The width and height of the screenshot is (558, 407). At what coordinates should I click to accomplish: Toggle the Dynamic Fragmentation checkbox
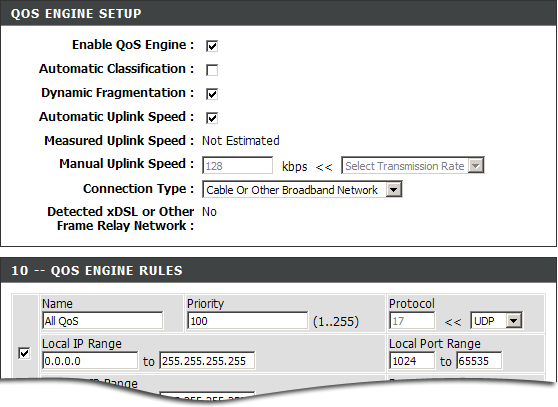pyautogui.click(x=212, y=94)
